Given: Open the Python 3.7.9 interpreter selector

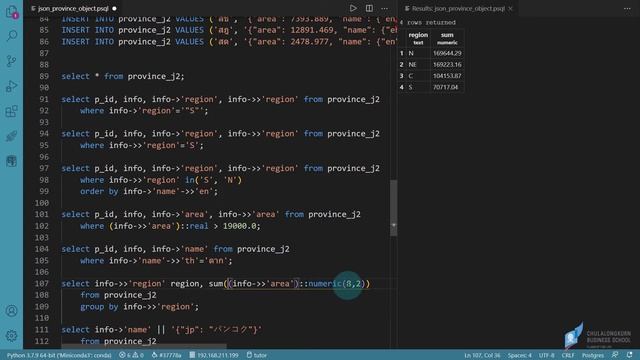Looking at the screenshot, I should tap(59, 355).
